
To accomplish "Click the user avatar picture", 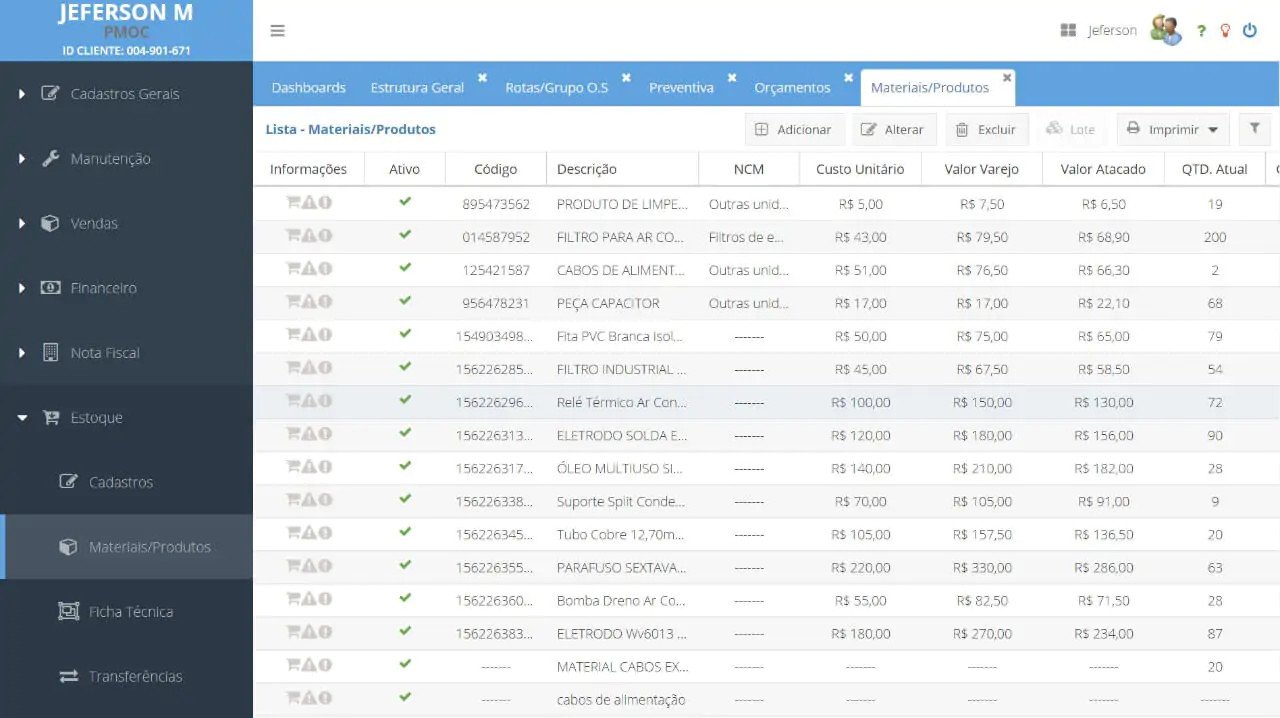I will click(x=1165, y=30).
